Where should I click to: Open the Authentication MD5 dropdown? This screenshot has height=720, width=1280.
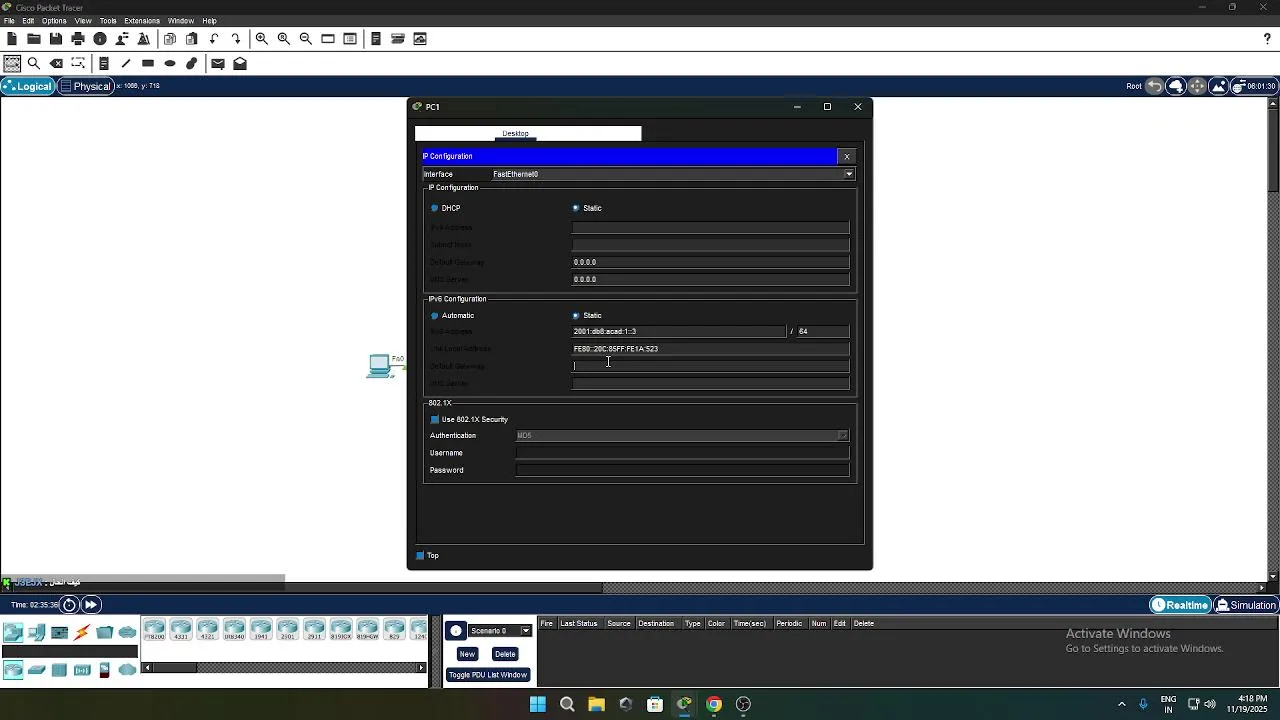(682, 435)
